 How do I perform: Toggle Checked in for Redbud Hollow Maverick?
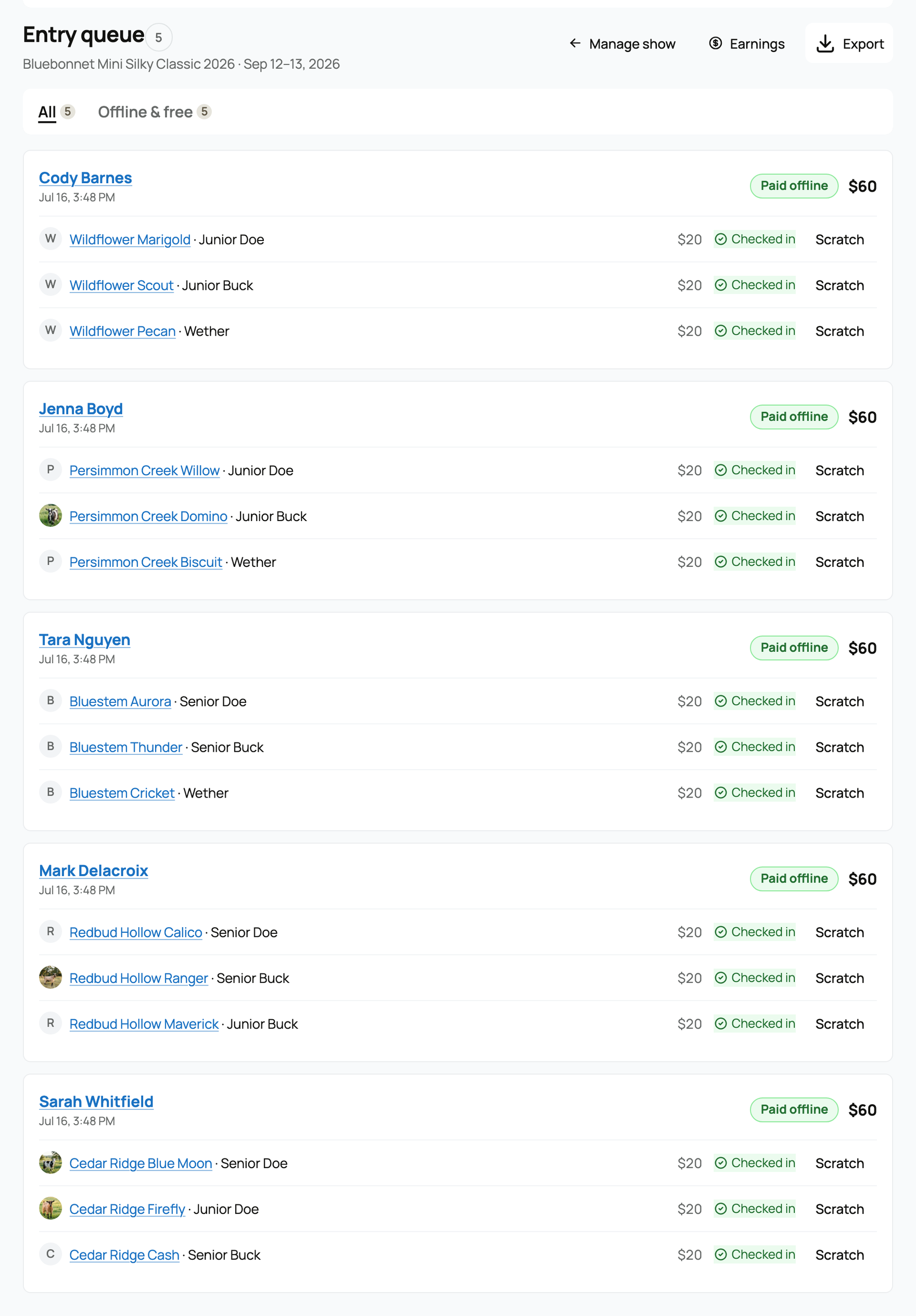click(x=754, y=1023)
